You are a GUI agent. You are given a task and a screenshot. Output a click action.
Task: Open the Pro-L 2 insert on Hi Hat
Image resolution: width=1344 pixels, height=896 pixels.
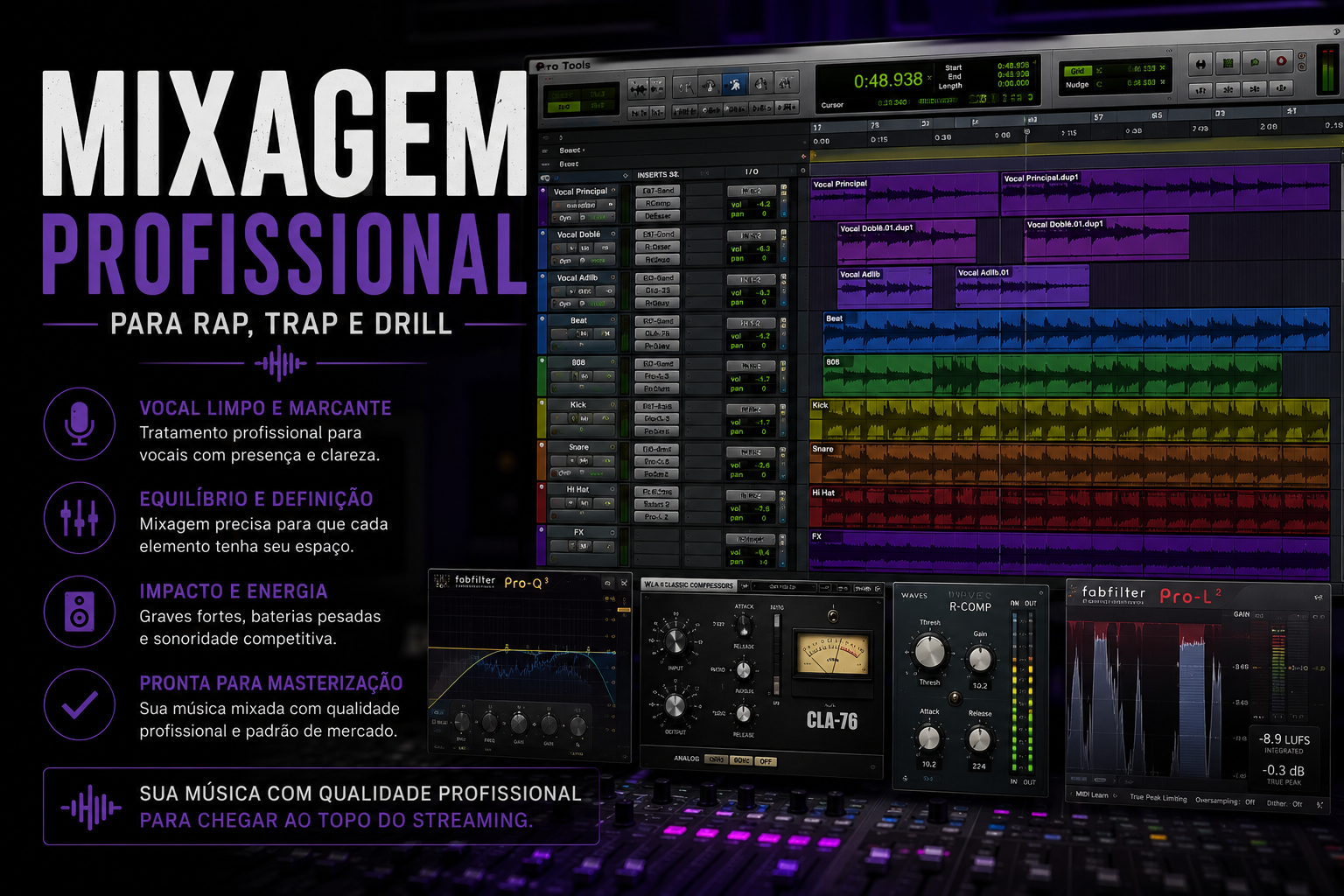(x=656, y=516)
